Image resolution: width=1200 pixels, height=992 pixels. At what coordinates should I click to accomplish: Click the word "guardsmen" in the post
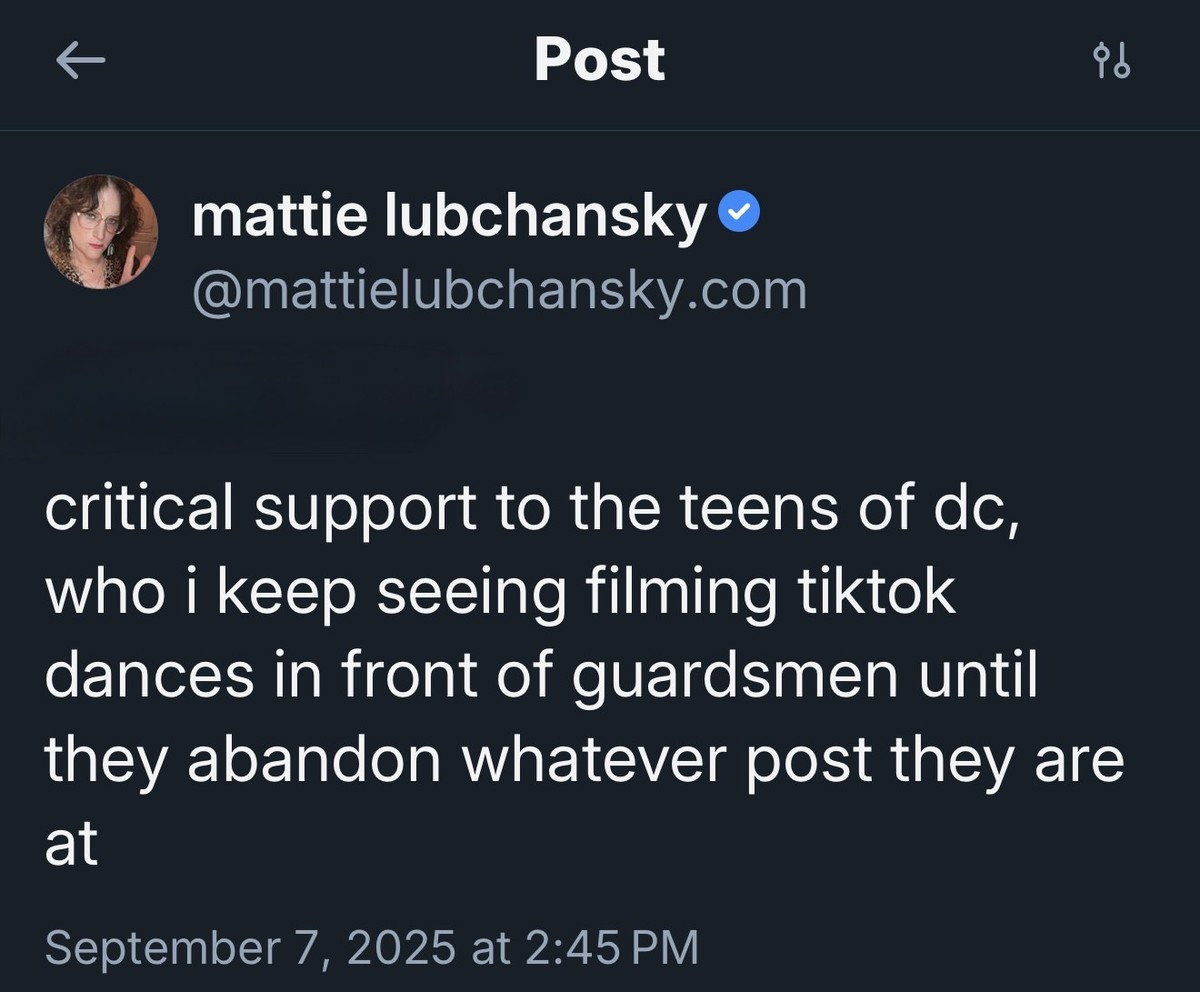tap(734, 677)
